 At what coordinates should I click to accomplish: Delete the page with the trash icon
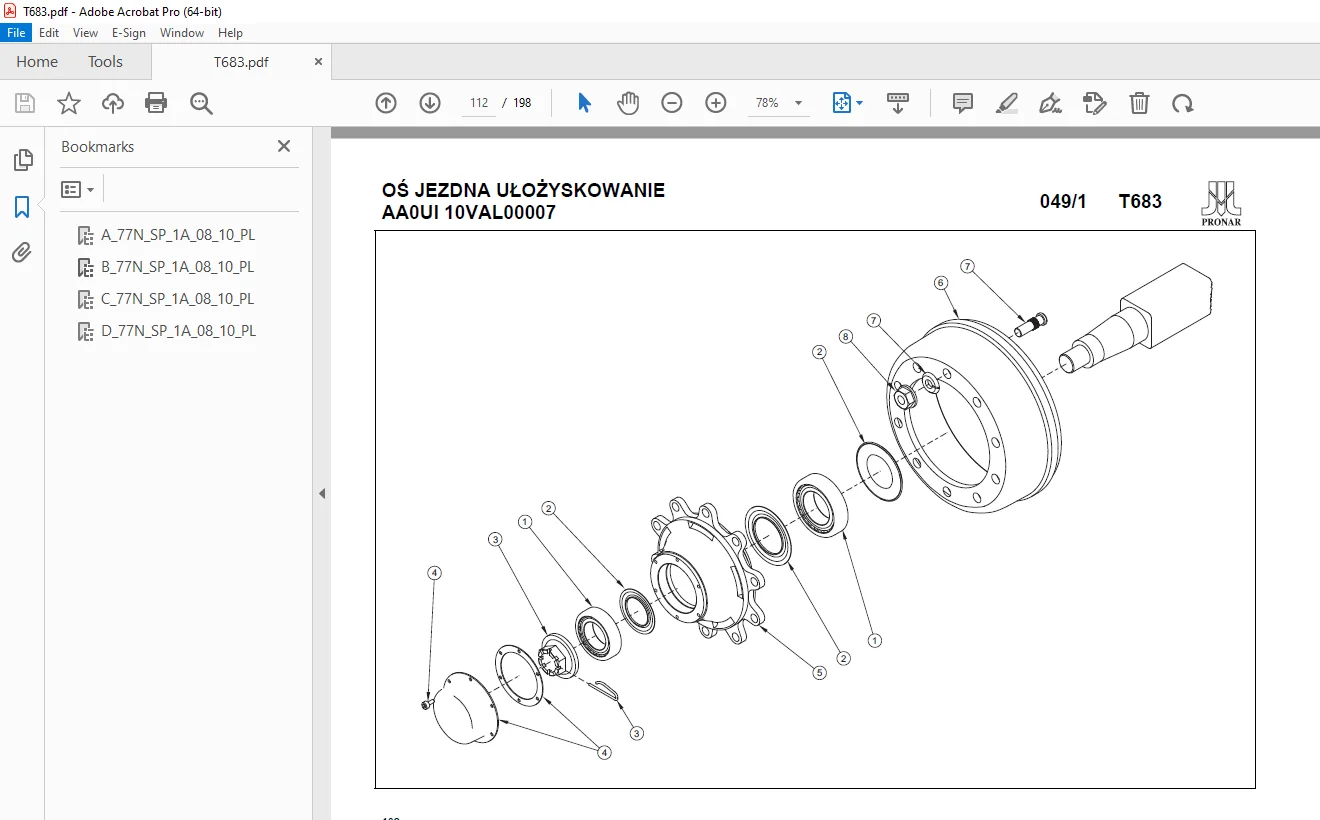point(1139,103)
